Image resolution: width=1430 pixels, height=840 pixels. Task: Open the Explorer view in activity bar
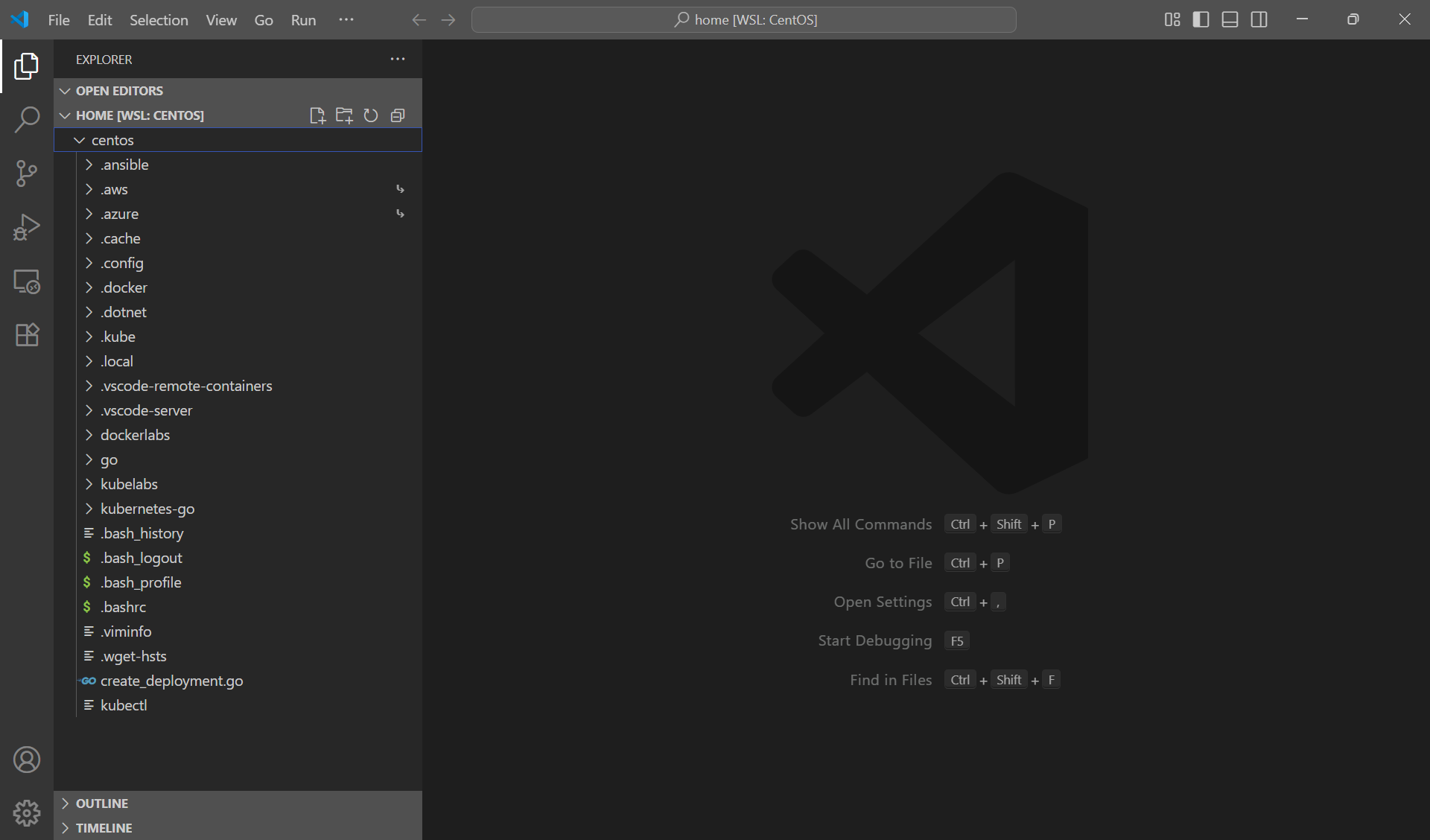[27, 66]
